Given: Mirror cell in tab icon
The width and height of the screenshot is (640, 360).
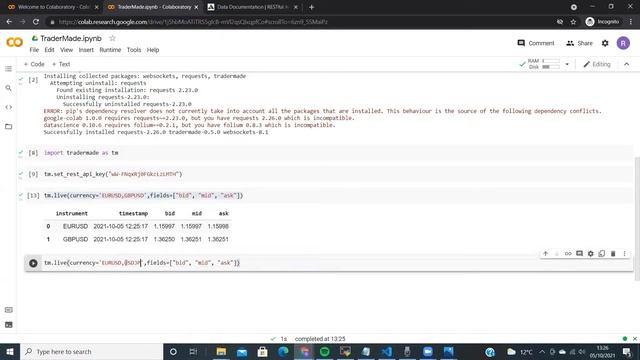Looking at the screenshot, I should click(x=602, y=253).
